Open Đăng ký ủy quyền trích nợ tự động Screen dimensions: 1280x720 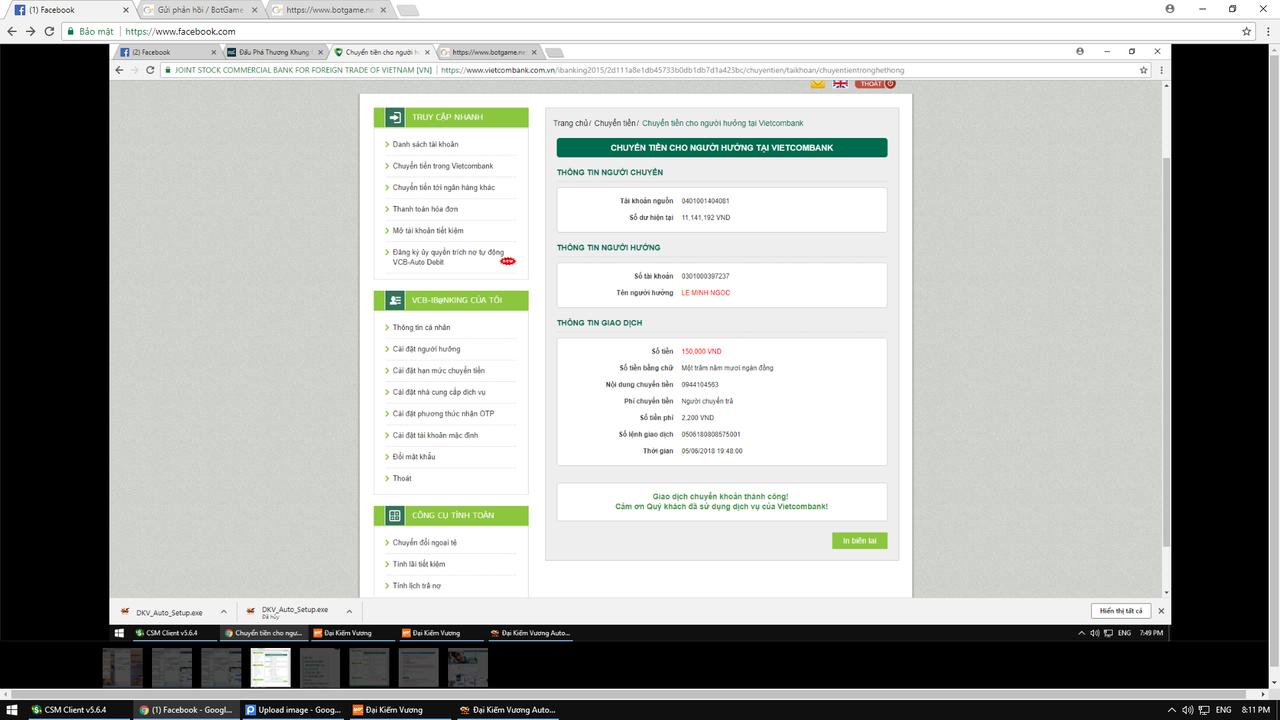[x=448, y=257]
